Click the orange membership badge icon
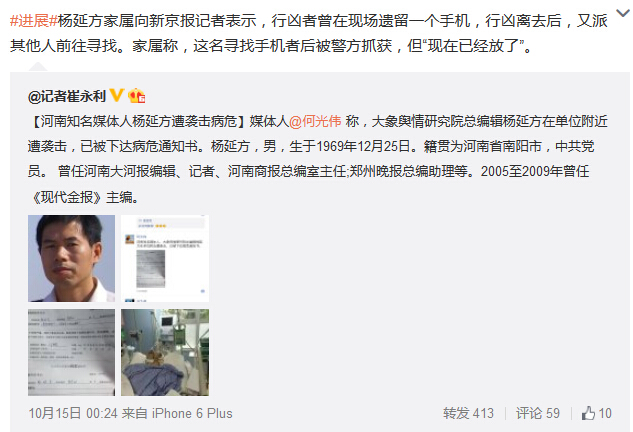This screenshot has width=633, height=432. (136, 96)
